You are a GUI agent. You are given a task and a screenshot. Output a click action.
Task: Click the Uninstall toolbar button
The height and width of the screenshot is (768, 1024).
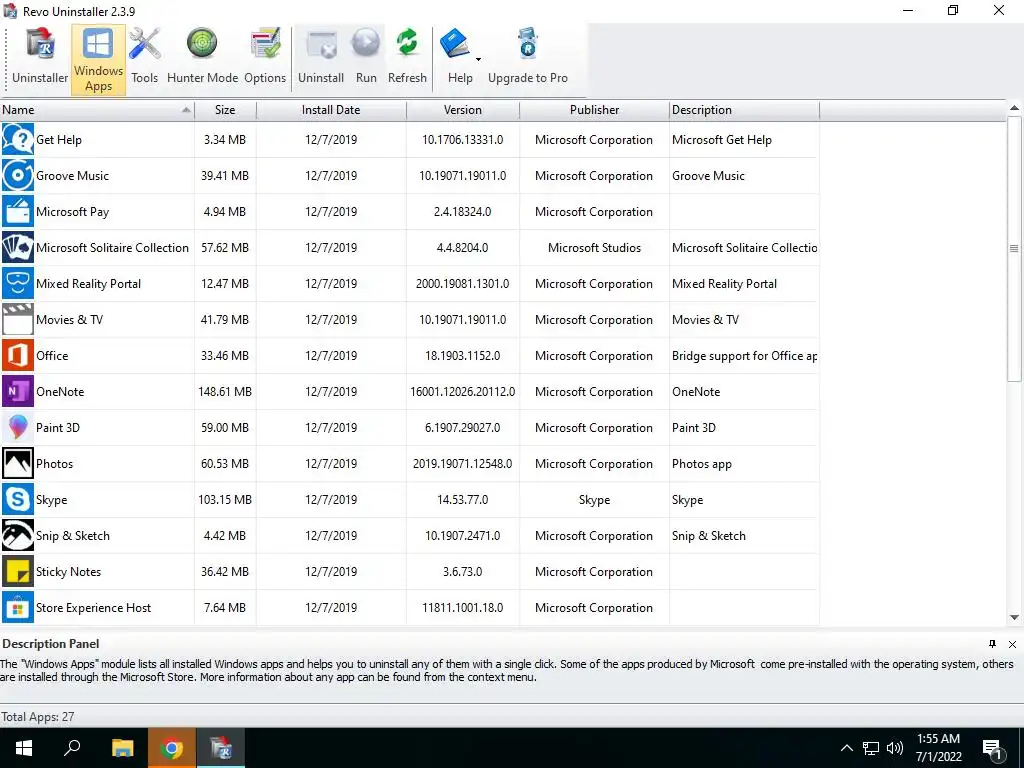(321, 57)
